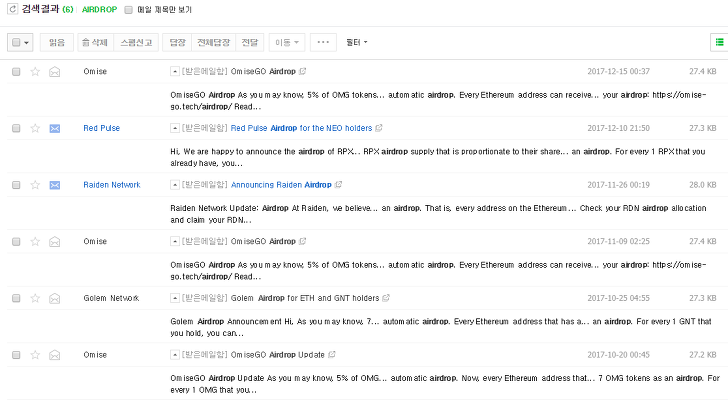Open the Red Pulse Airdrop for NEO holders subject
728x407 pixels.
(301, 128)
